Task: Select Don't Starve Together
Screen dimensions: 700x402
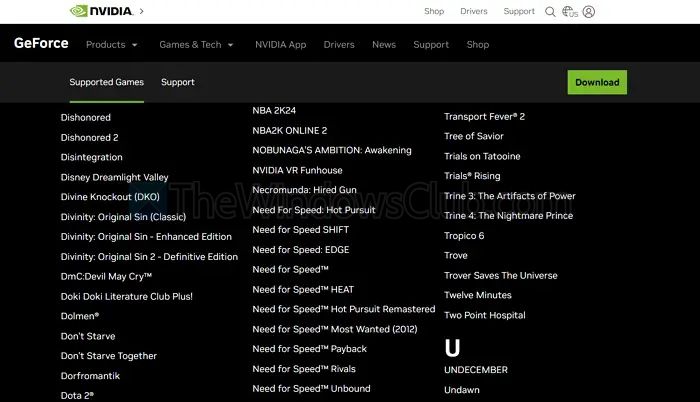Action: tap(108, 356)
